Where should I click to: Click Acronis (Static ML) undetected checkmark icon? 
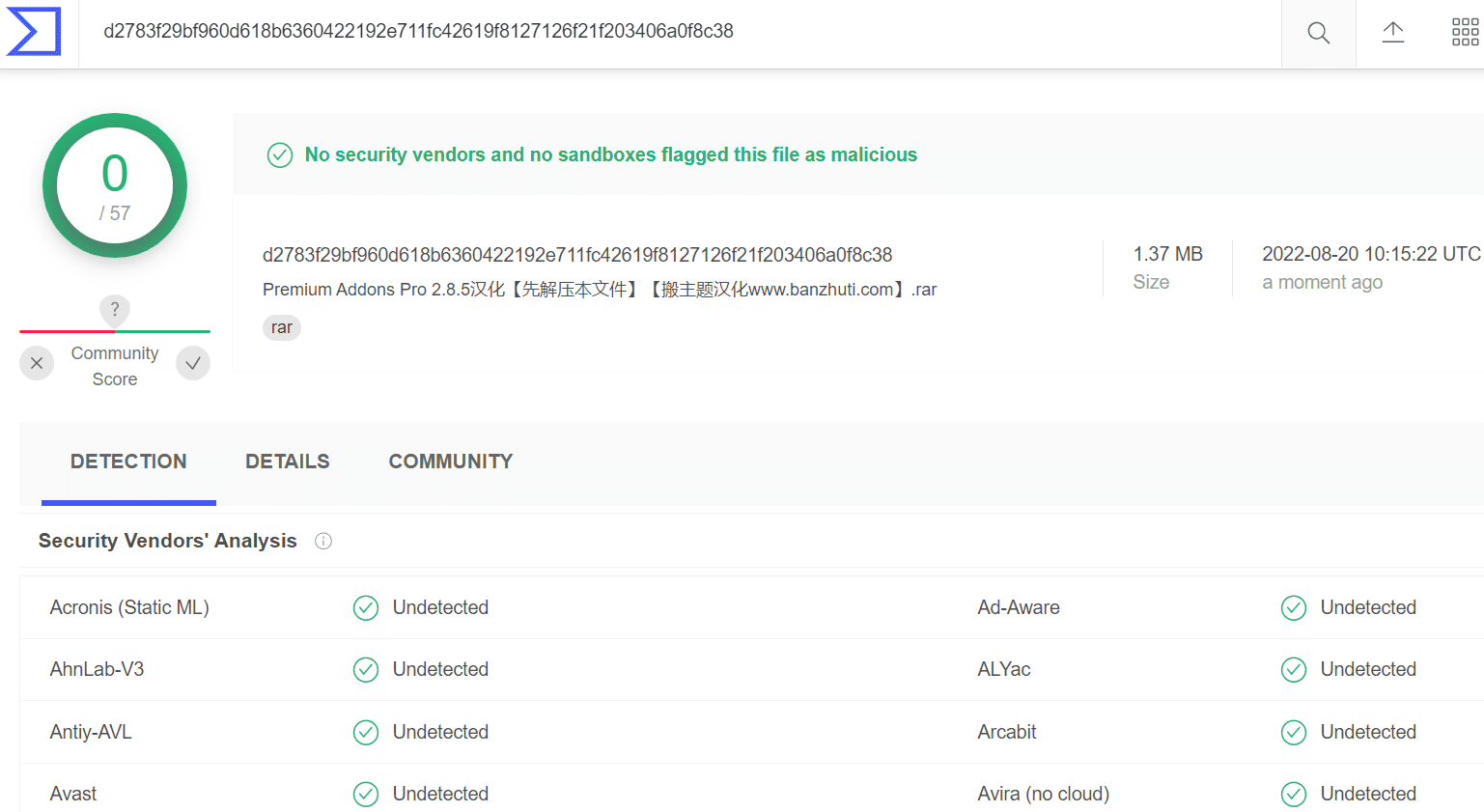[366, 608]
